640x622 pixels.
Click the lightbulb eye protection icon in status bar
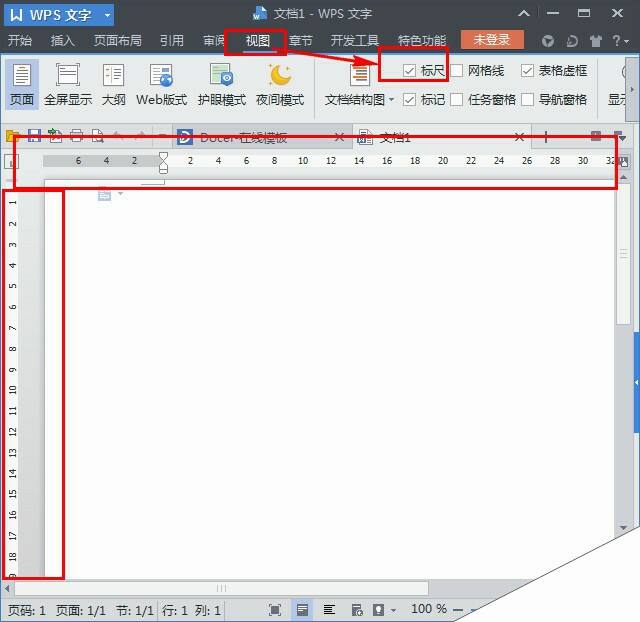tap(378, 610)
